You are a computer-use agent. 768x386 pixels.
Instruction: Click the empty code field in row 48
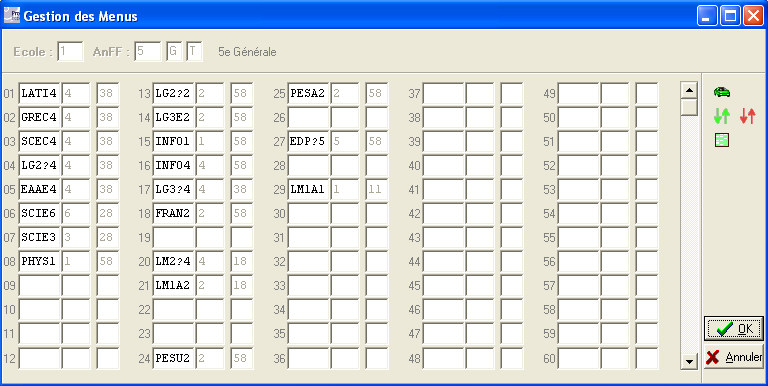tap(443, 359)
